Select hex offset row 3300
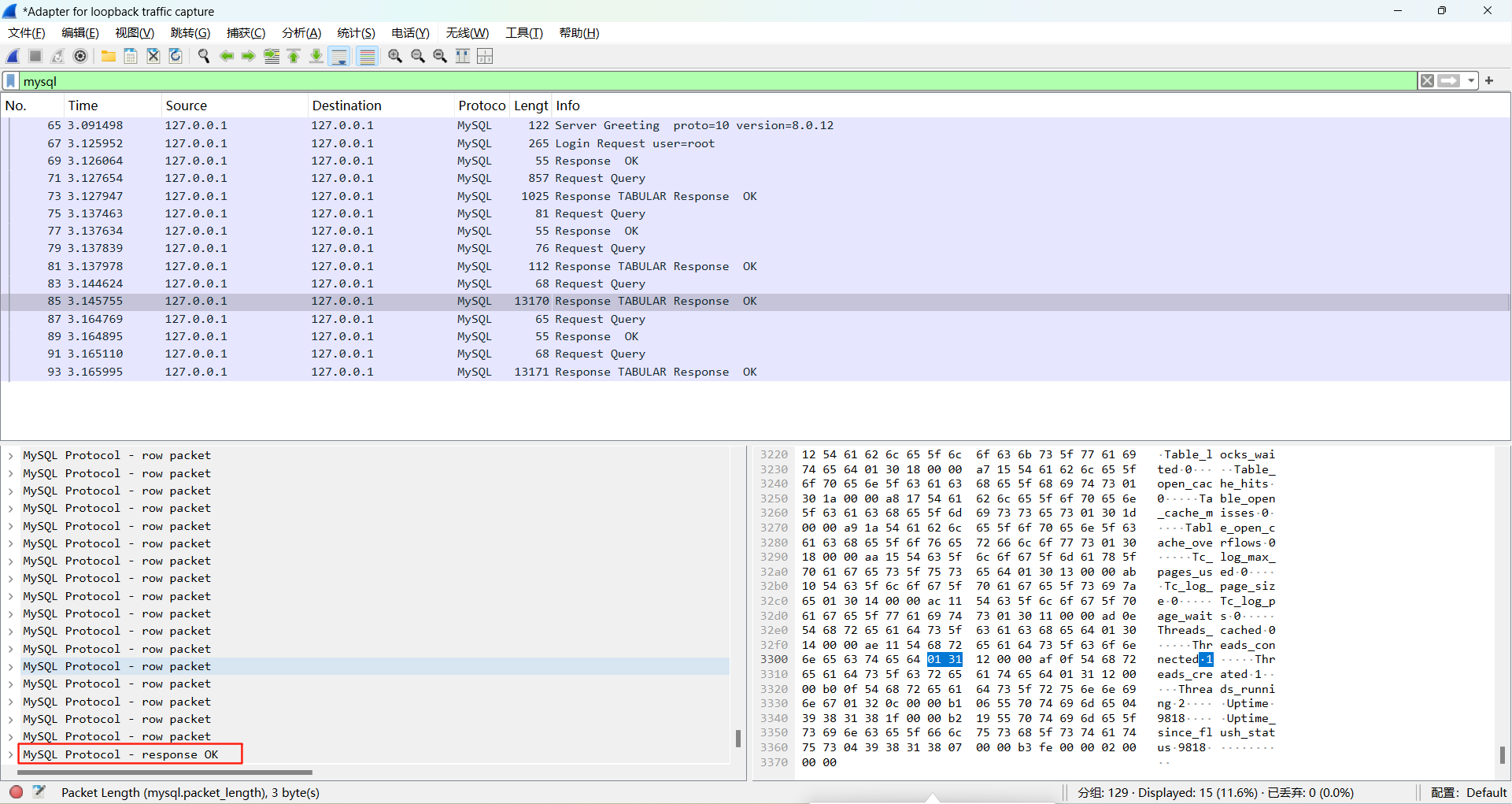Screen dimensions: 1512x804 pos(774,660)
